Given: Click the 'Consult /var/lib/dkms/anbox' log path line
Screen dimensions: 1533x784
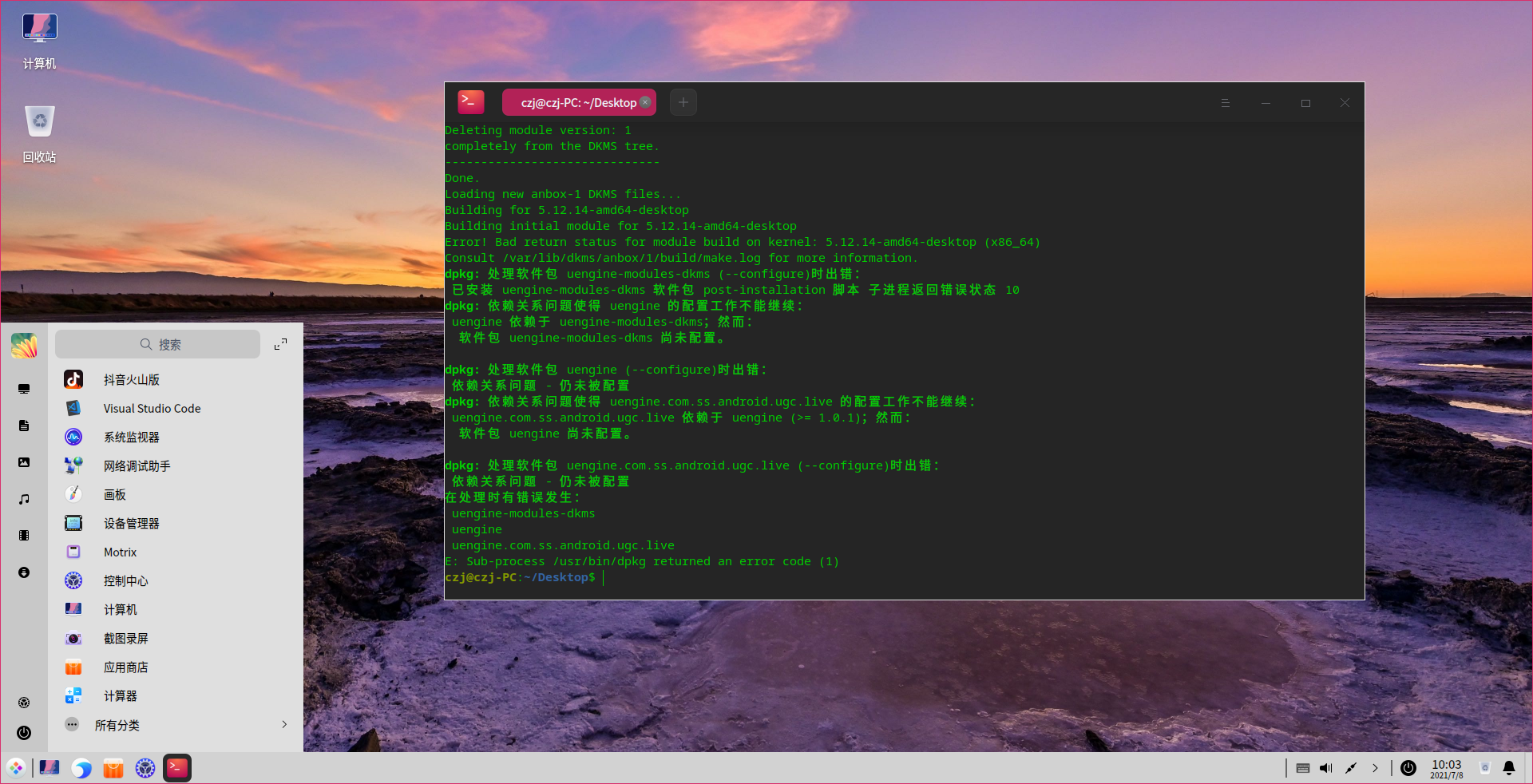Looking at the screenshot, I should [681, 258].
